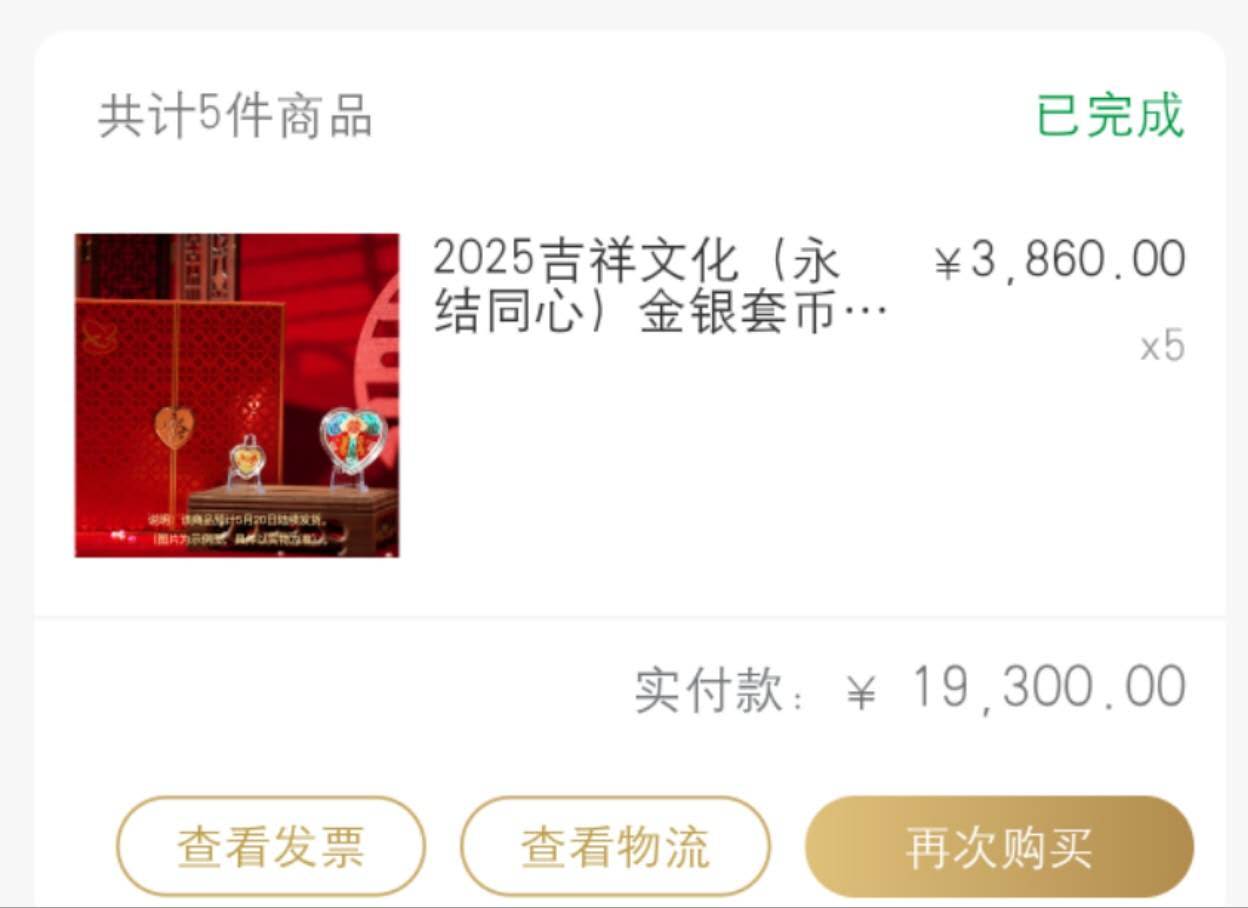Screen dimensions: 1248x908
Task: Click the ¥ symbol before the total
Action: tap(861, 692)
